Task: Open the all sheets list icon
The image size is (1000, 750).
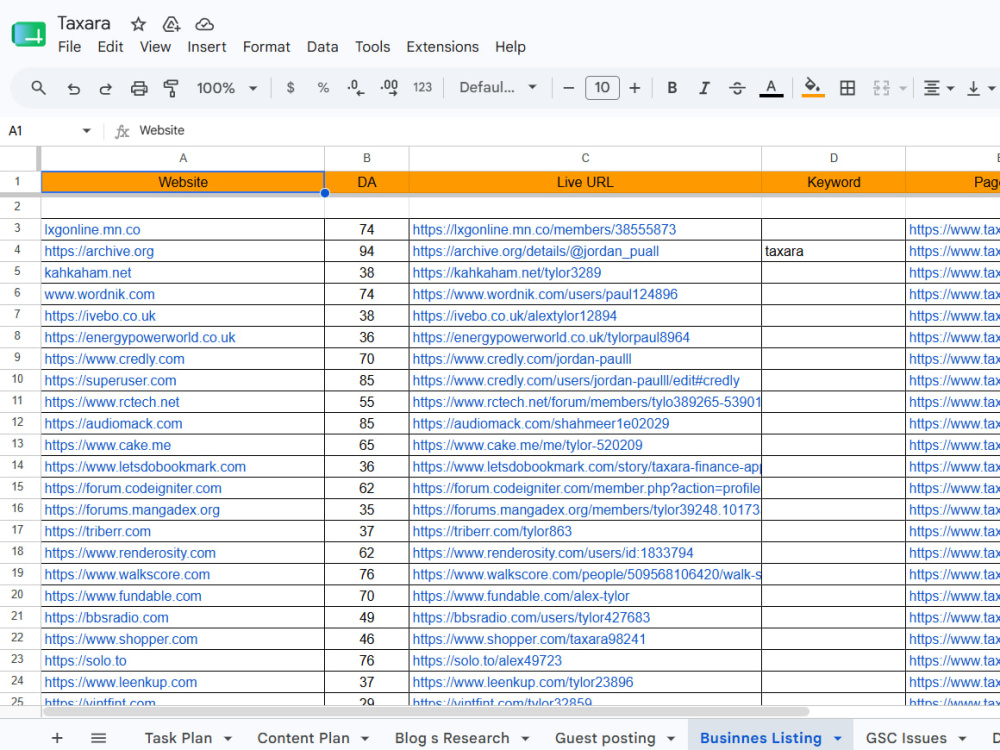Action: pos(98,738)
